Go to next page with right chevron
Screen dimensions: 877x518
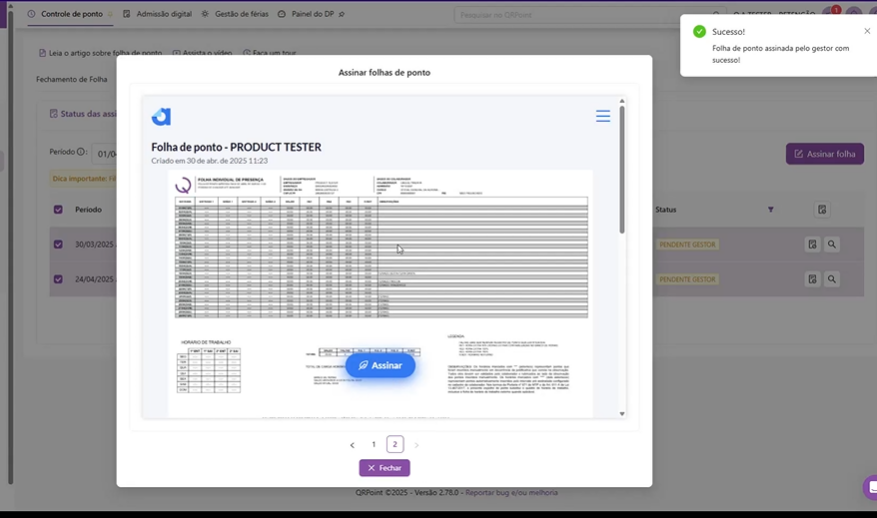point(416,445)
